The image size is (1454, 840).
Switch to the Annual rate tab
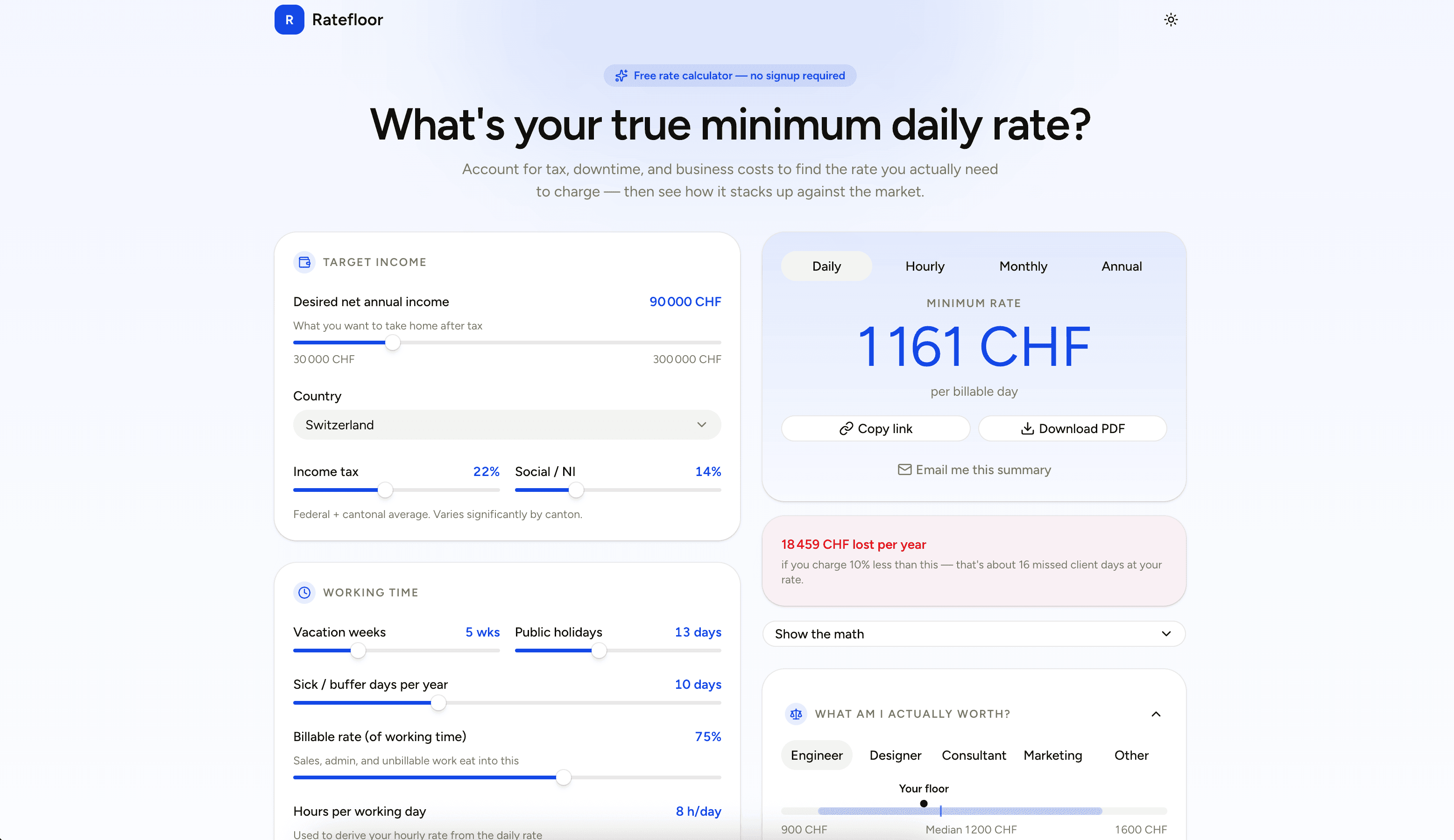[1121, 266]
